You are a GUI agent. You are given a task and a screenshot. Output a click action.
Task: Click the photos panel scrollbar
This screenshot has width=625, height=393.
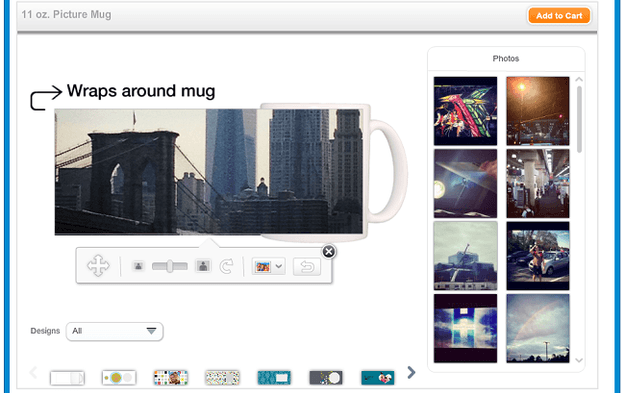[x=579, y=120]
